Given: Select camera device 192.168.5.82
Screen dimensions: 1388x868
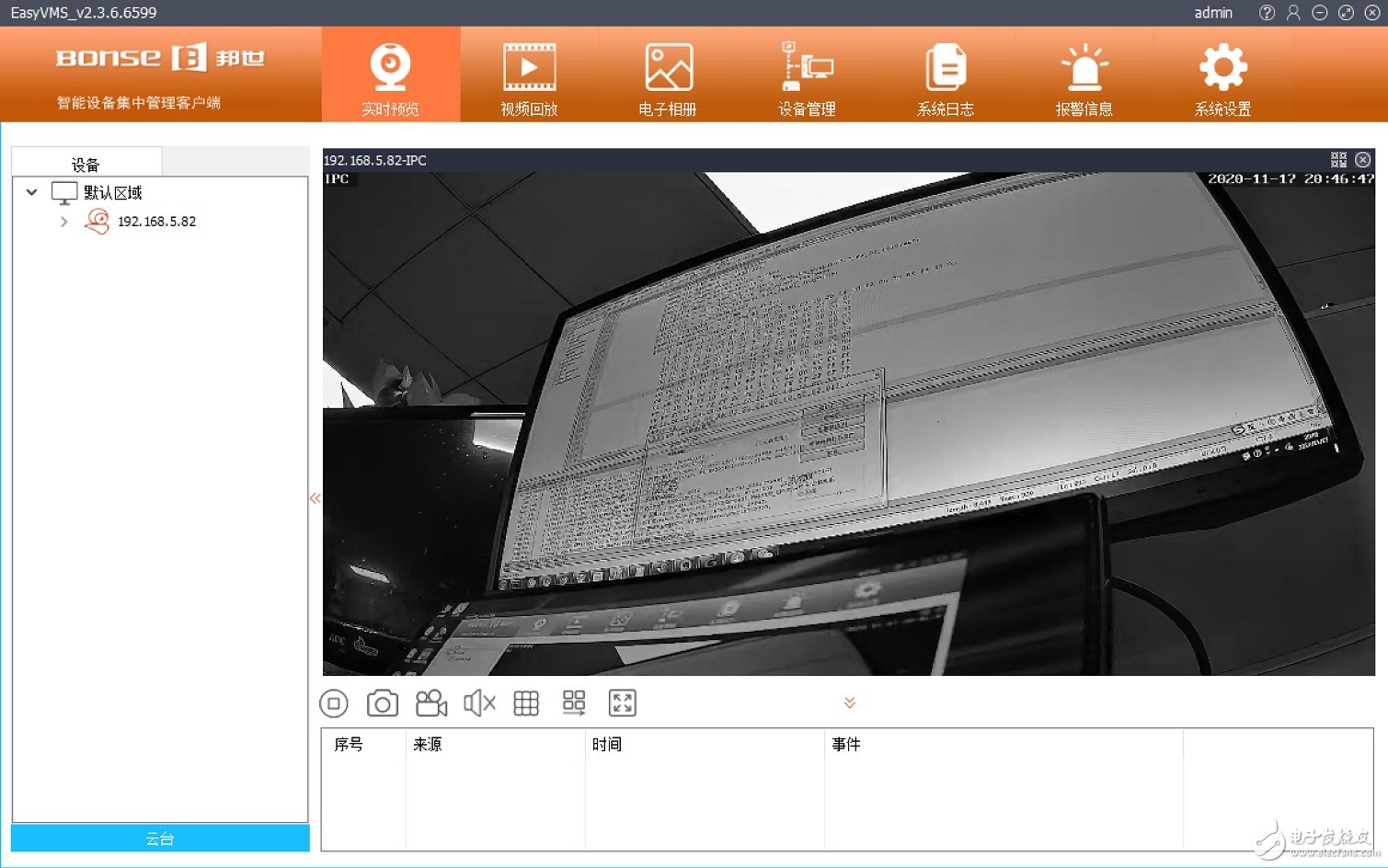Looking at the screenshot, I should (156, 222).
